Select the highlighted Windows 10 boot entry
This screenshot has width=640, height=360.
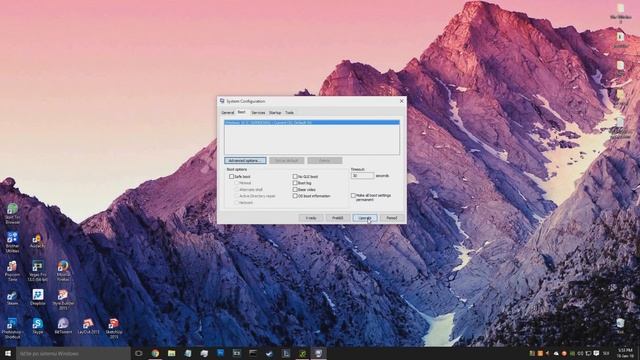point(312,122)
